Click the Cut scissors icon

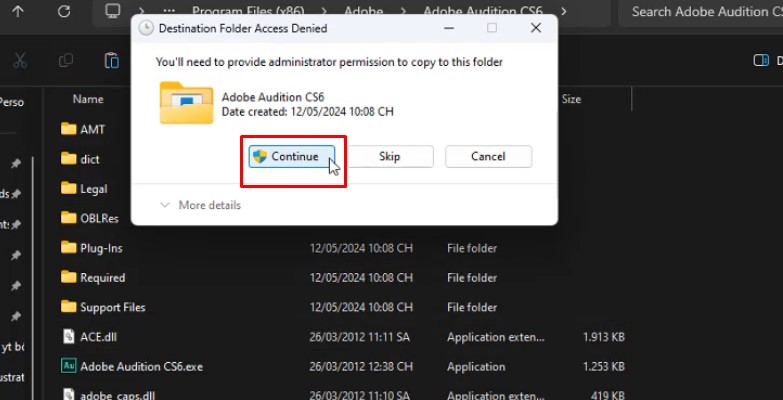(19, 60)
